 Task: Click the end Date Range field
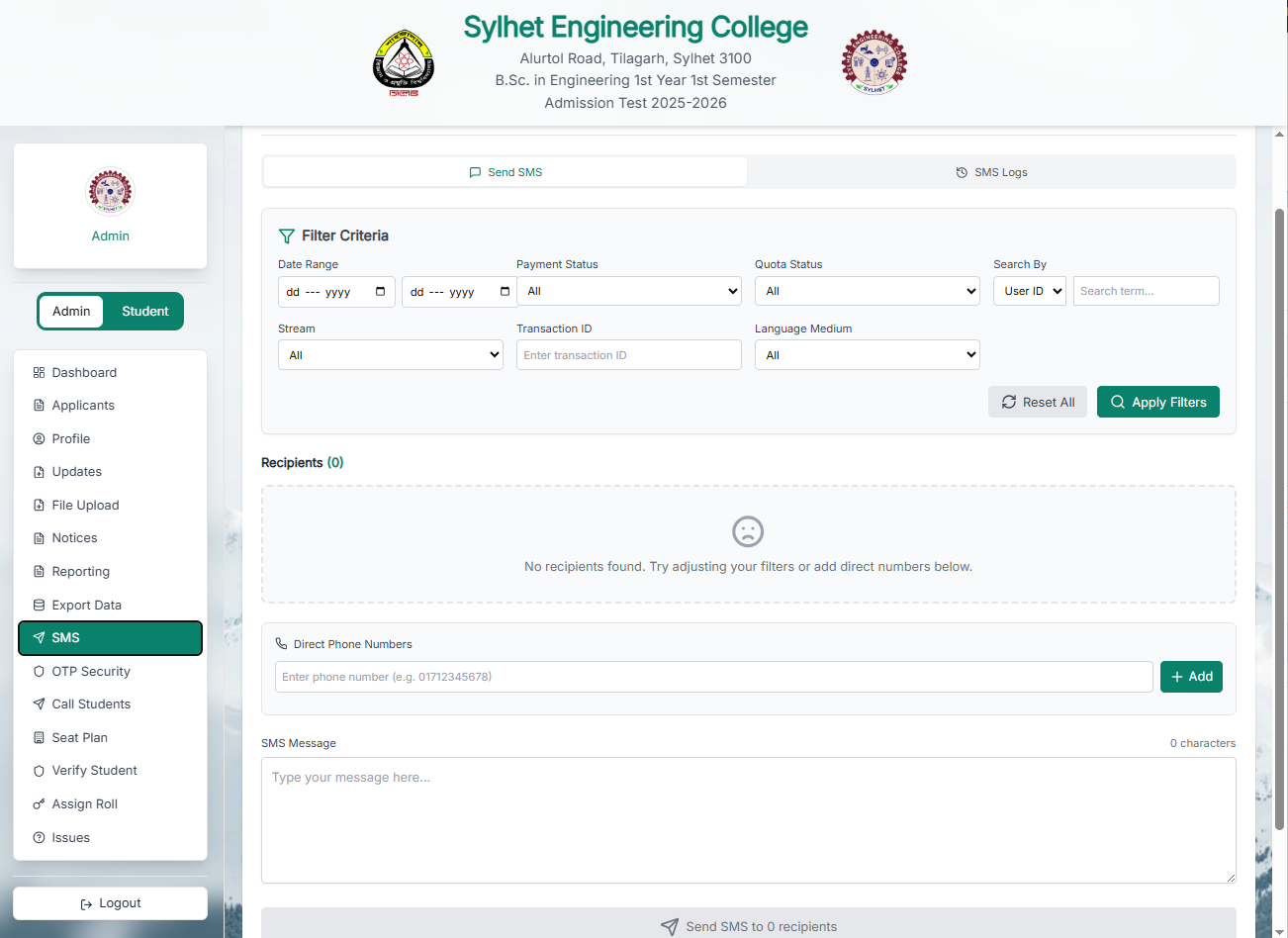pos(460,292)
